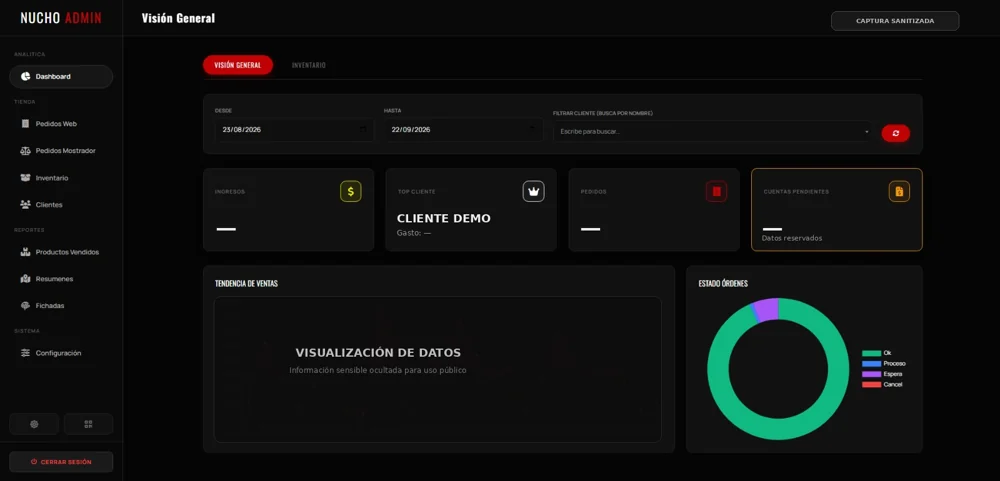The width and height of the screenshot is (1000, 481).
Task: Switch to the Visión General tab
Action: pos(238,65)
